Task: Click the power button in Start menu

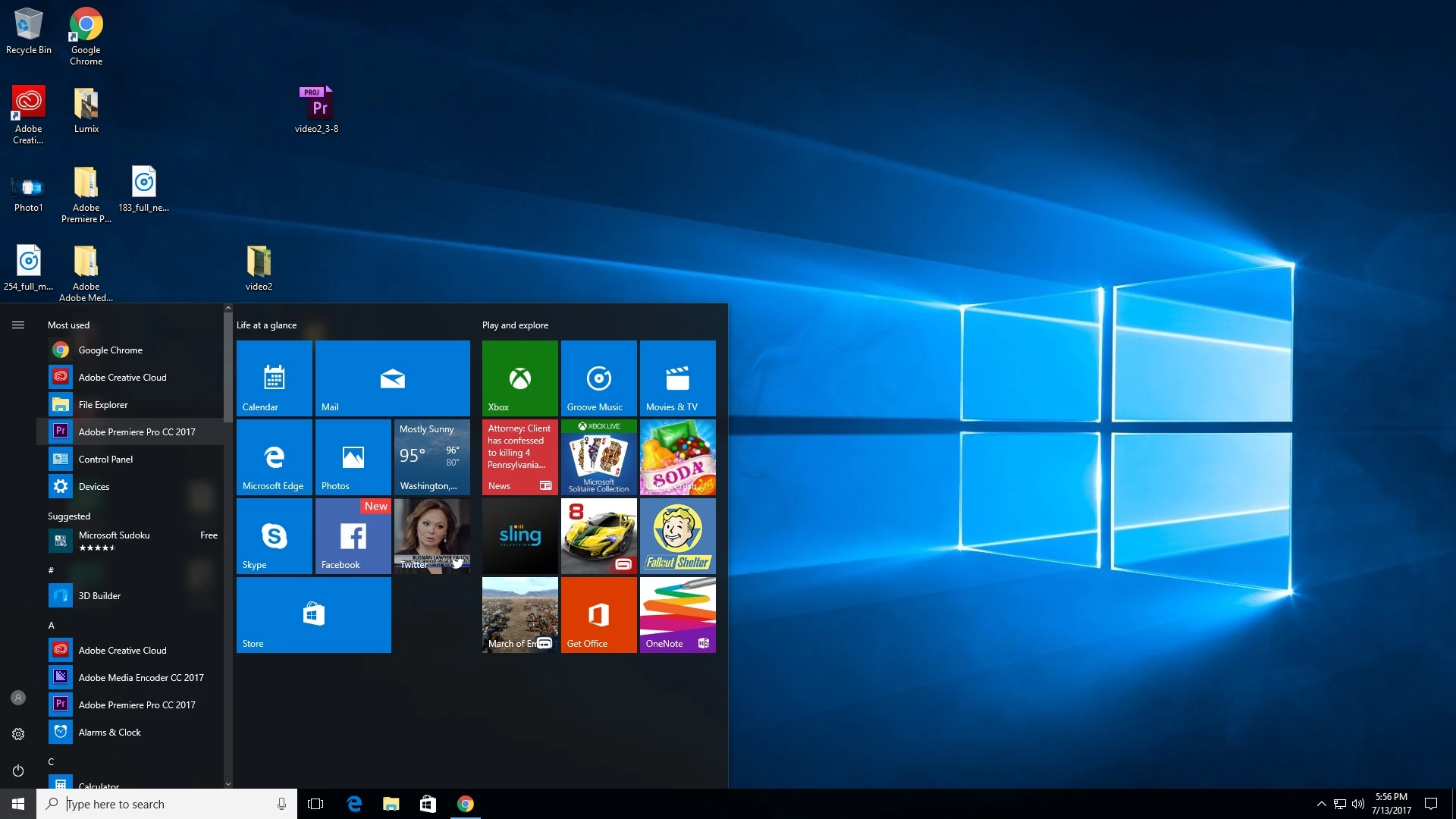Action: (x=18, y=770)
